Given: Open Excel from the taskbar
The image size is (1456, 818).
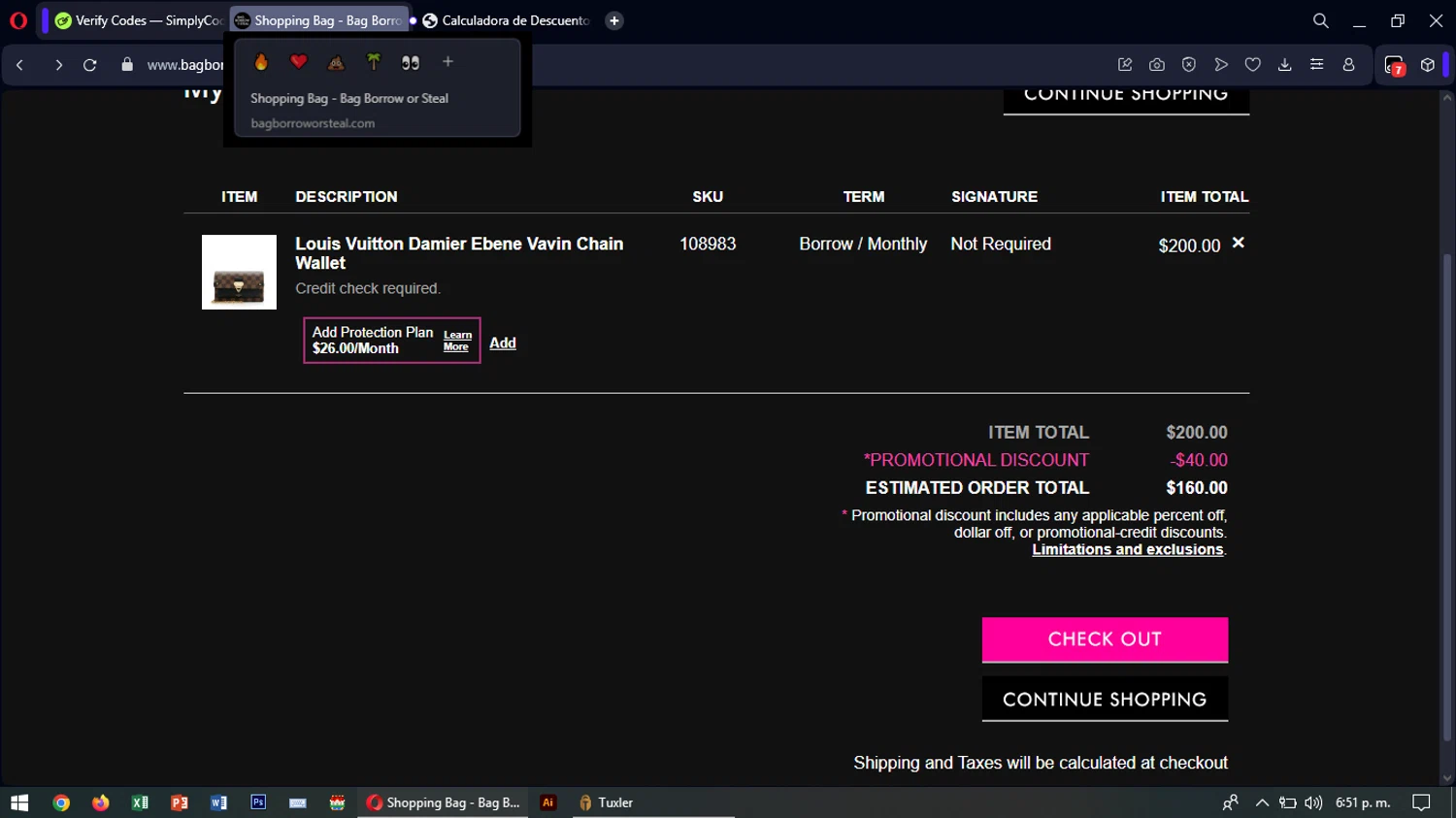Looking at the screenshot, I should (x=140, y=802).
